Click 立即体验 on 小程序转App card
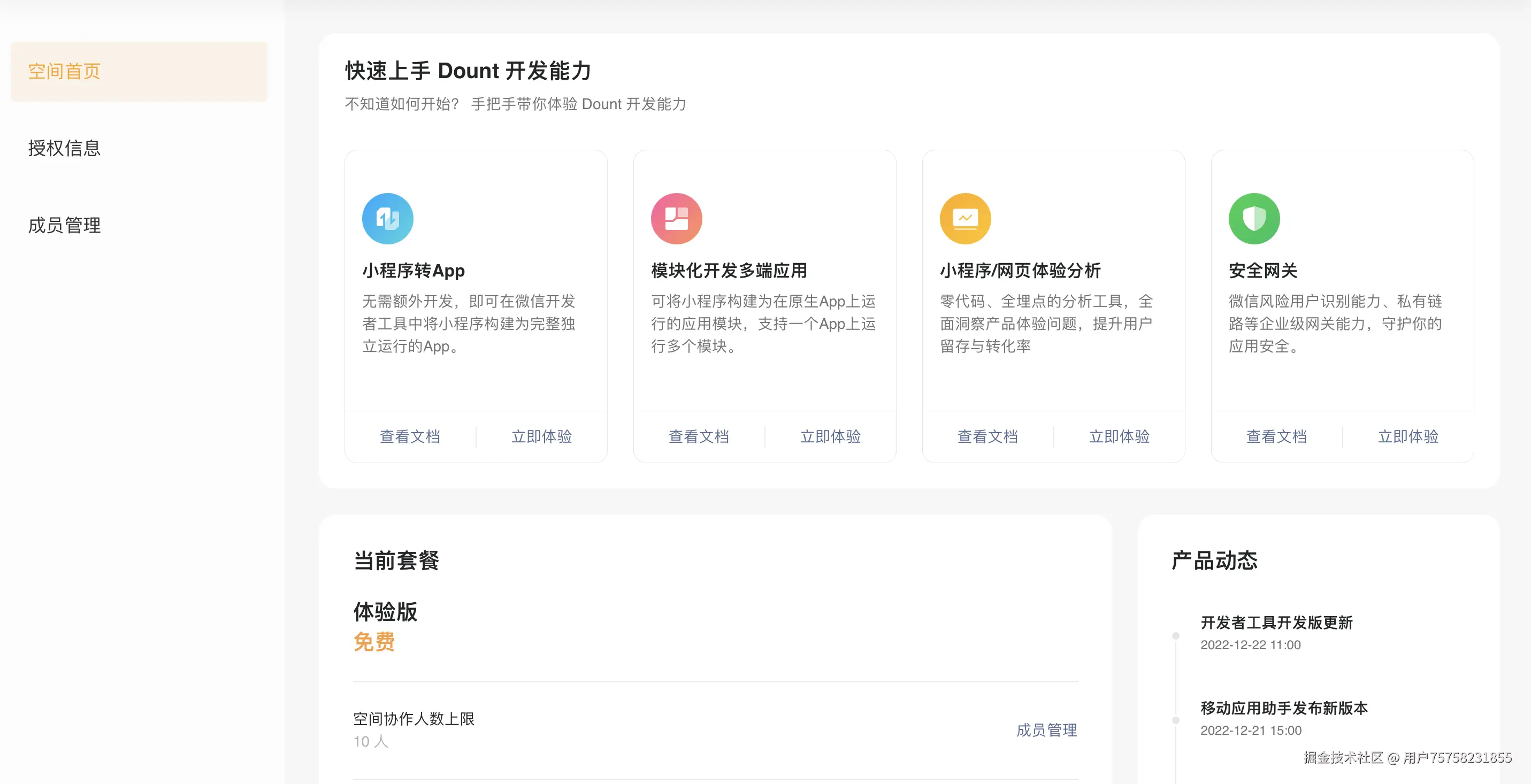1531x784 pixels. coord(541,436)
